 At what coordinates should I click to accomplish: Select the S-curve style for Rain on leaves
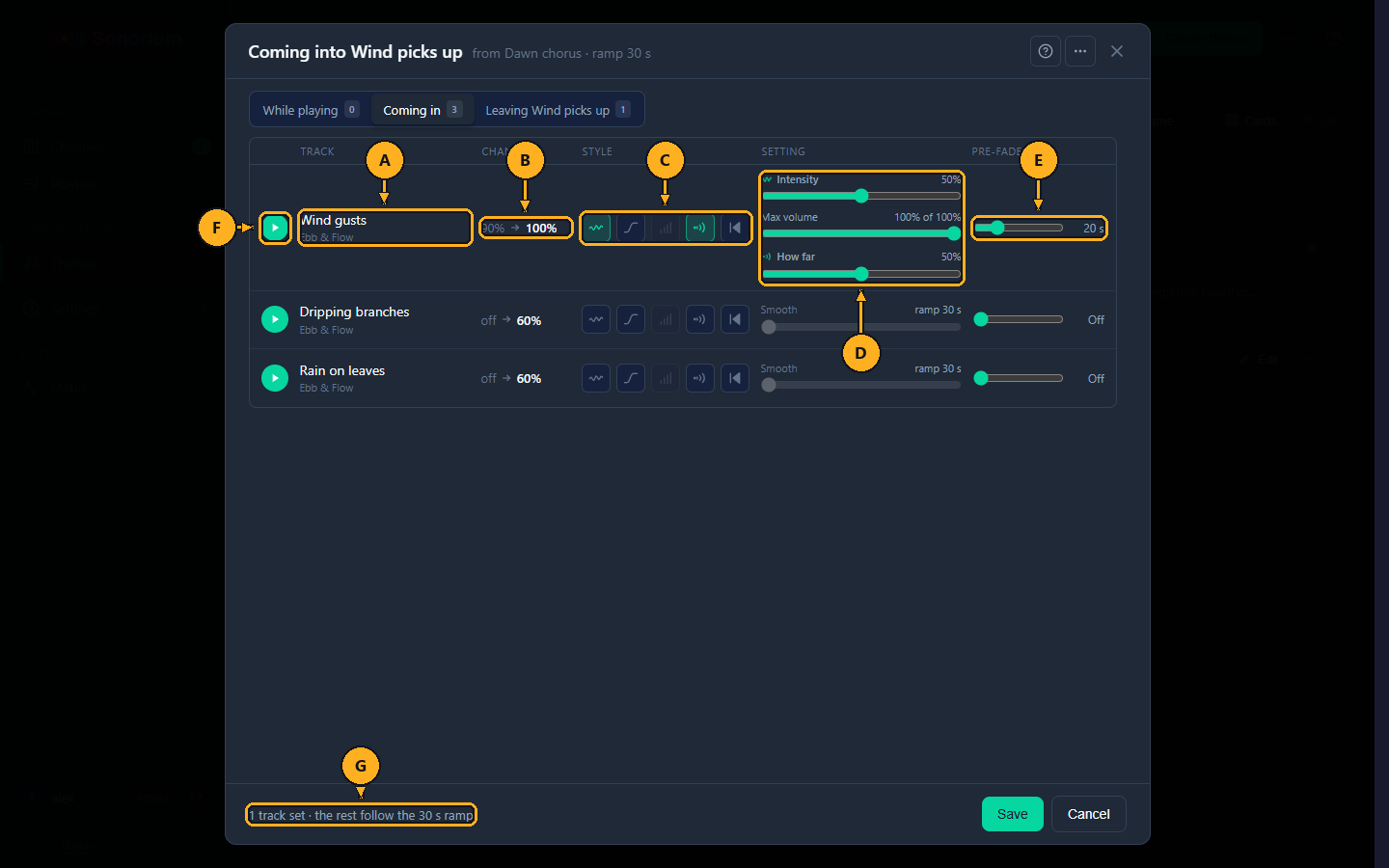(x=631, y=378)
